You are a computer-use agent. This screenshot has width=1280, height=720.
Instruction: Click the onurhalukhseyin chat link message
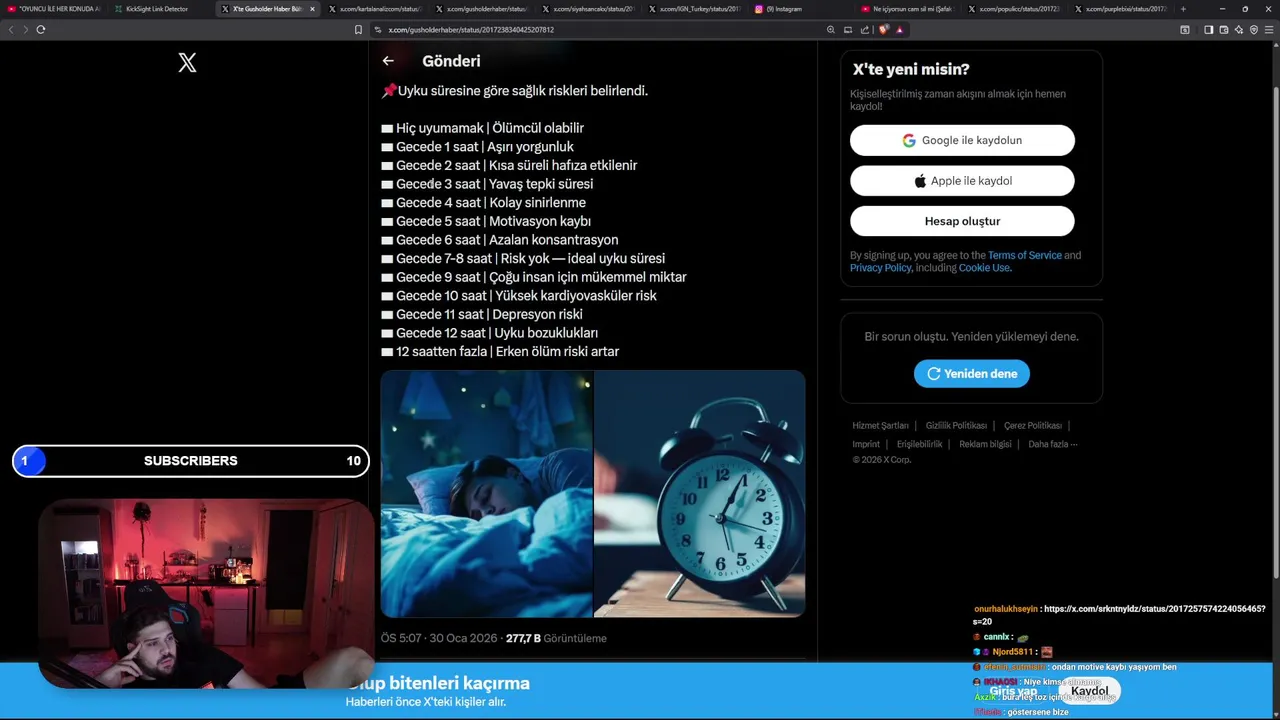pyautogui.click(x=1120, y=615)
